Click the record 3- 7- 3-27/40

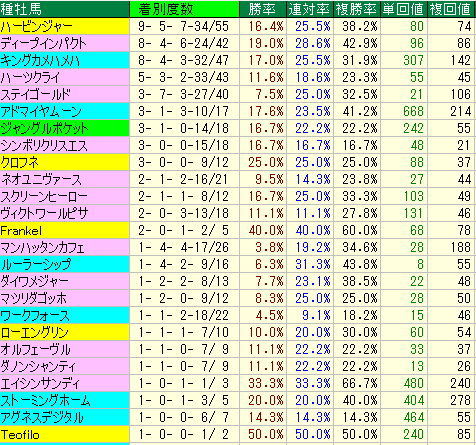[x=184, y=95]
